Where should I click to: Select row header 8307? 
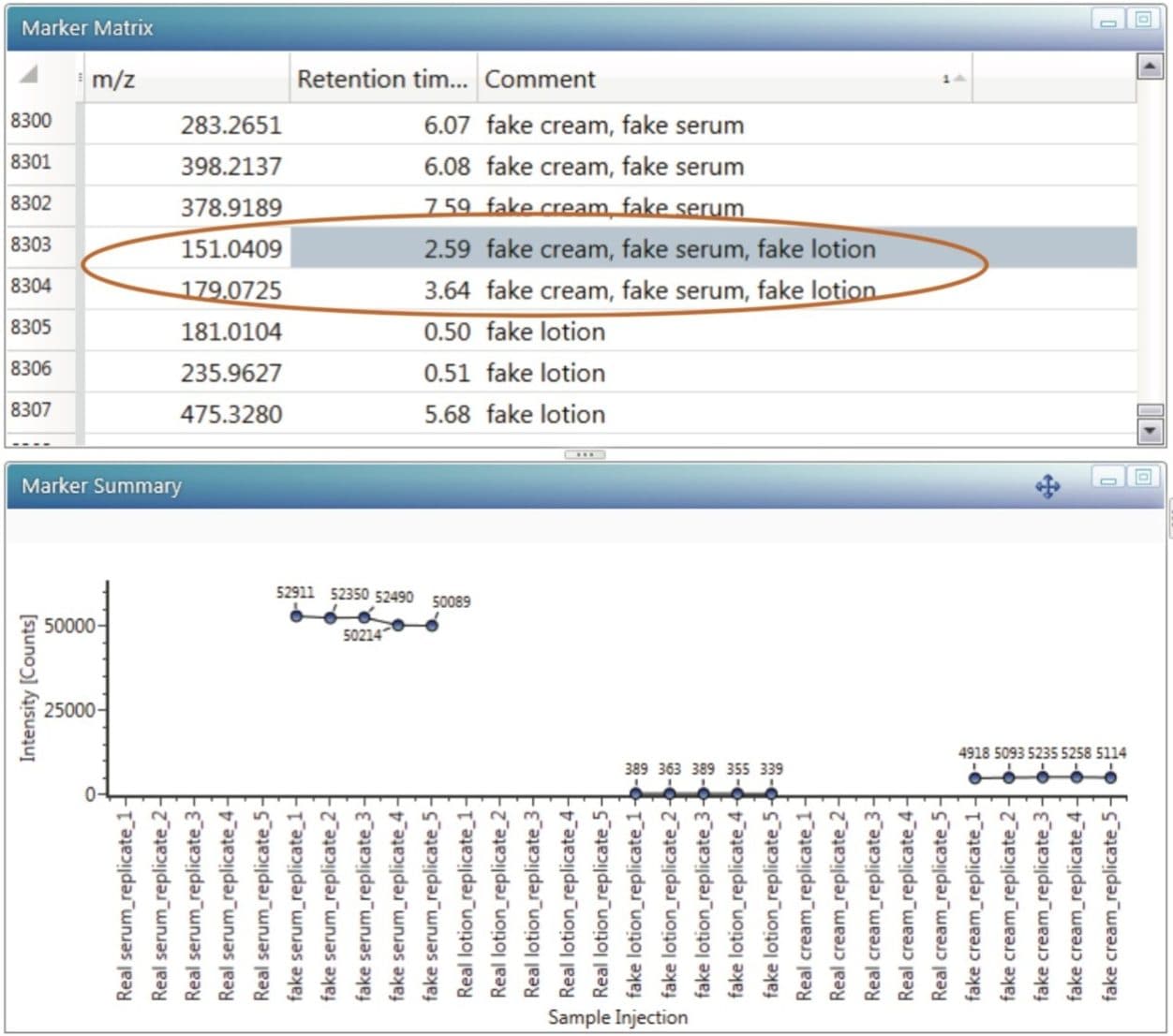pos(40,409)
